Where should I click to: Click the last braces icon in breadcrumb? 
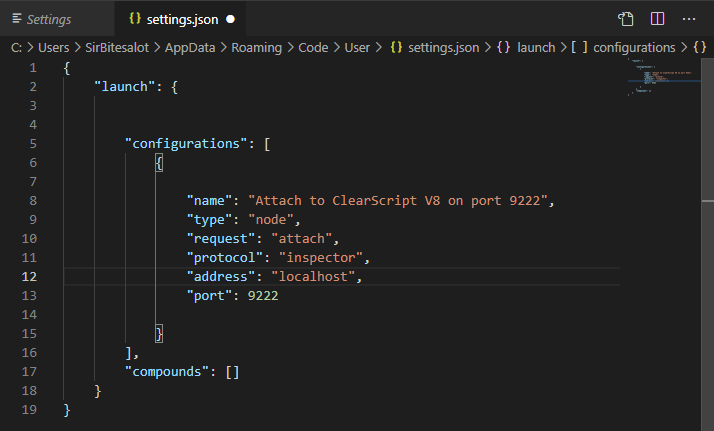[699, 47]
